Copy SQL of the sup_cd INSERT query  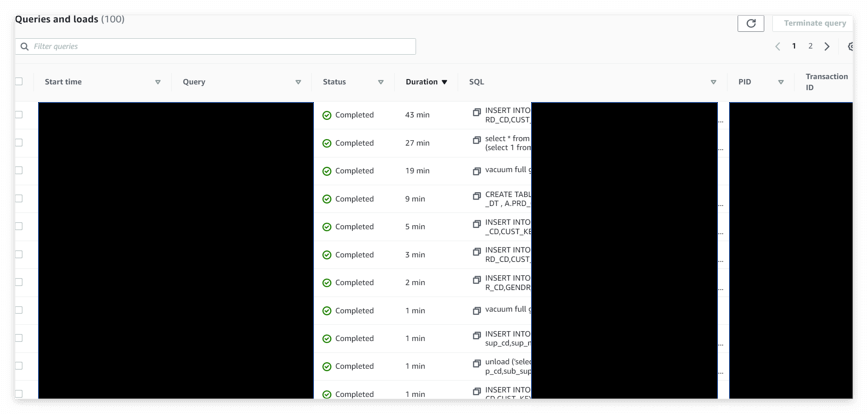pos(477,335)
